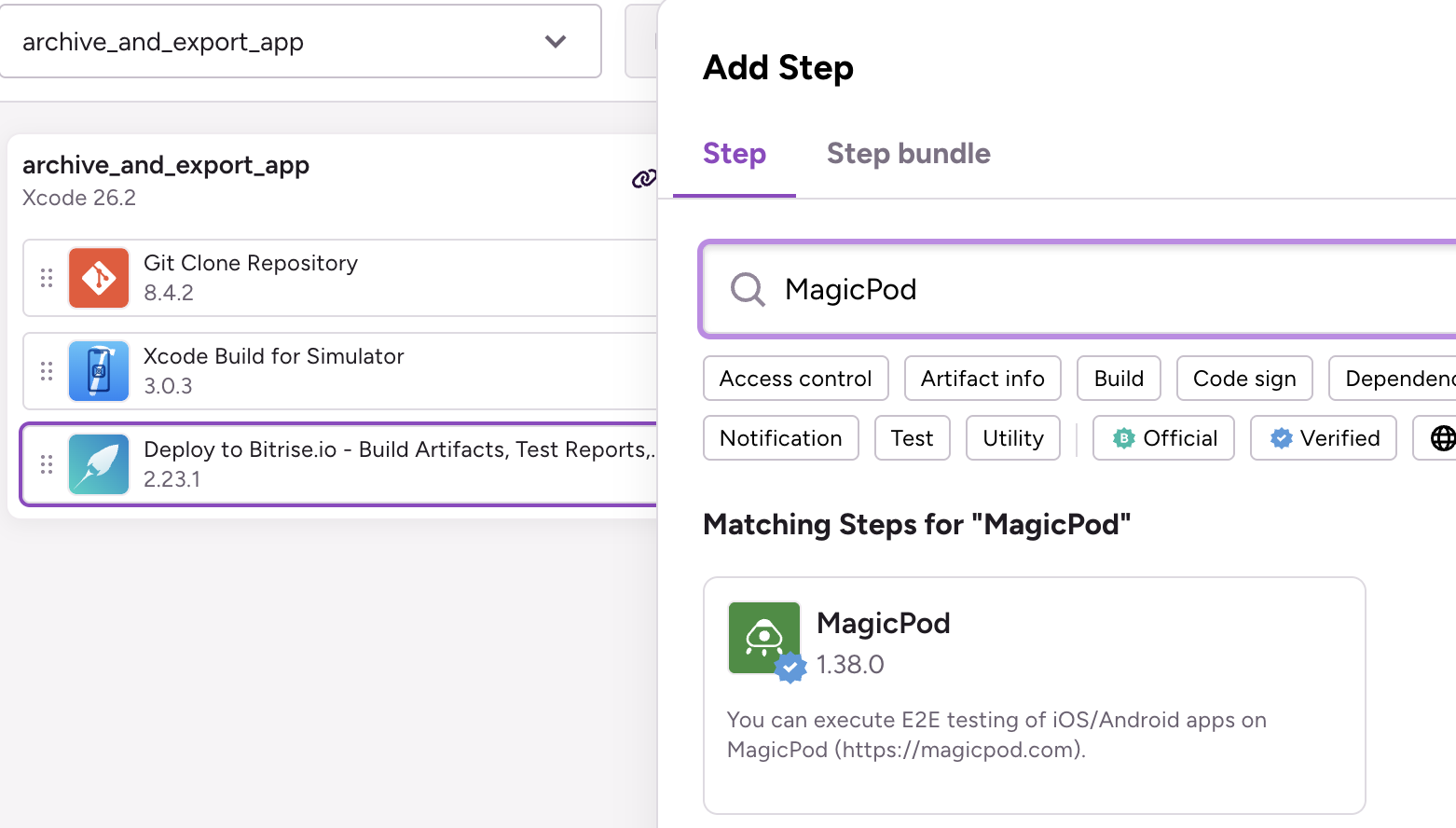Click the Add Step heading
The height and width of the screenshot is (828, 1456).
(778, 68)
